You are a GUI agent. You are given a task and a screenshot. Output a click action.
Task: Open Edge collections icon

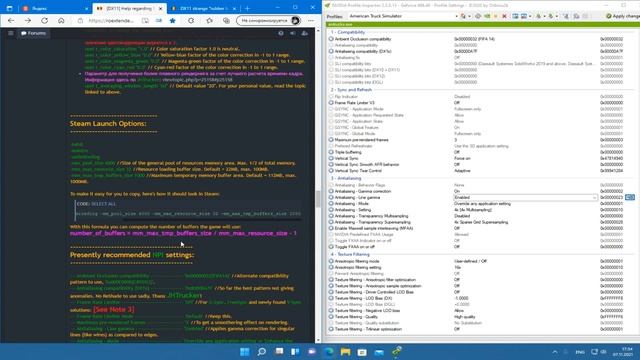click(x=227, y=20)
